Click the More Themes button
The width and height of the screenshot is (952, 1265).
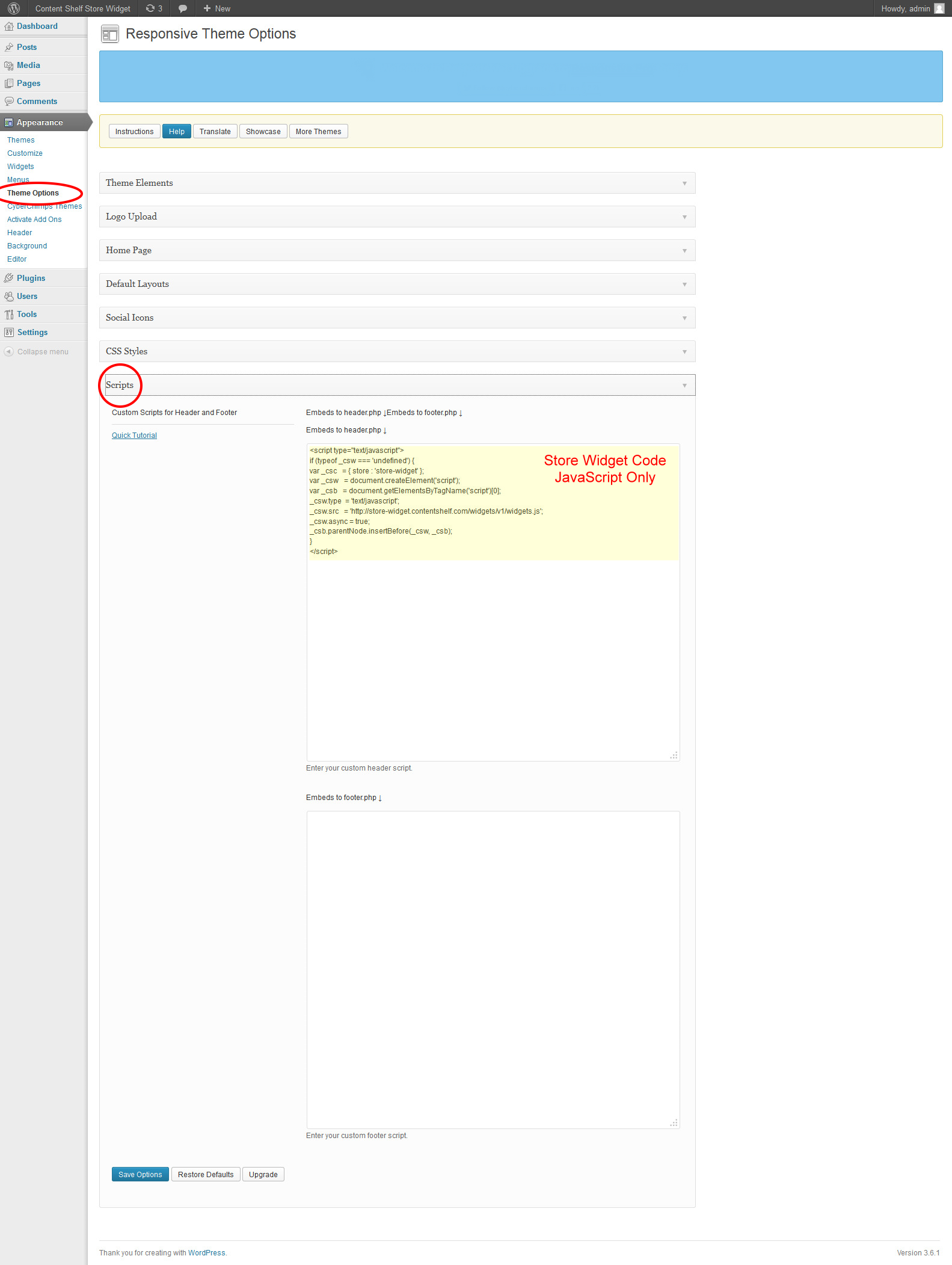pos(318,132)
